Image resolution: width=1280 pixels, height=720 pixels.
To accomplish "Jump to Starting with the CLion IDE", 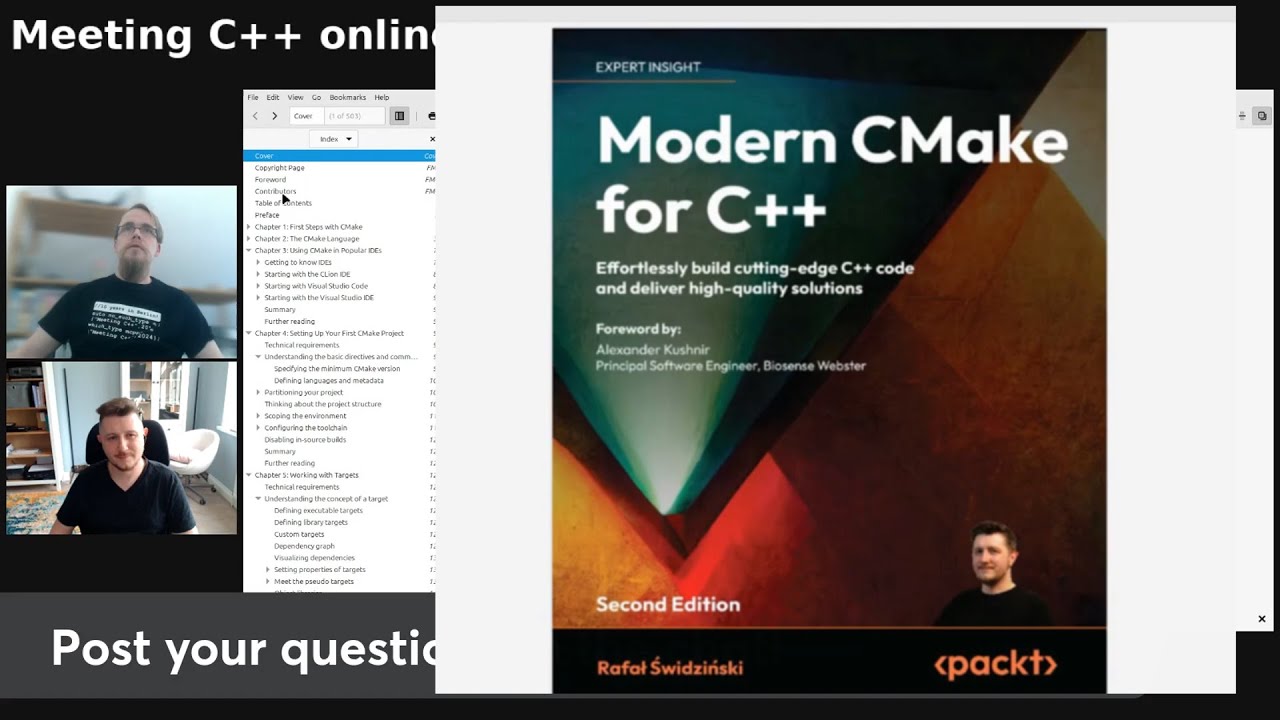I will pos(307,274).
